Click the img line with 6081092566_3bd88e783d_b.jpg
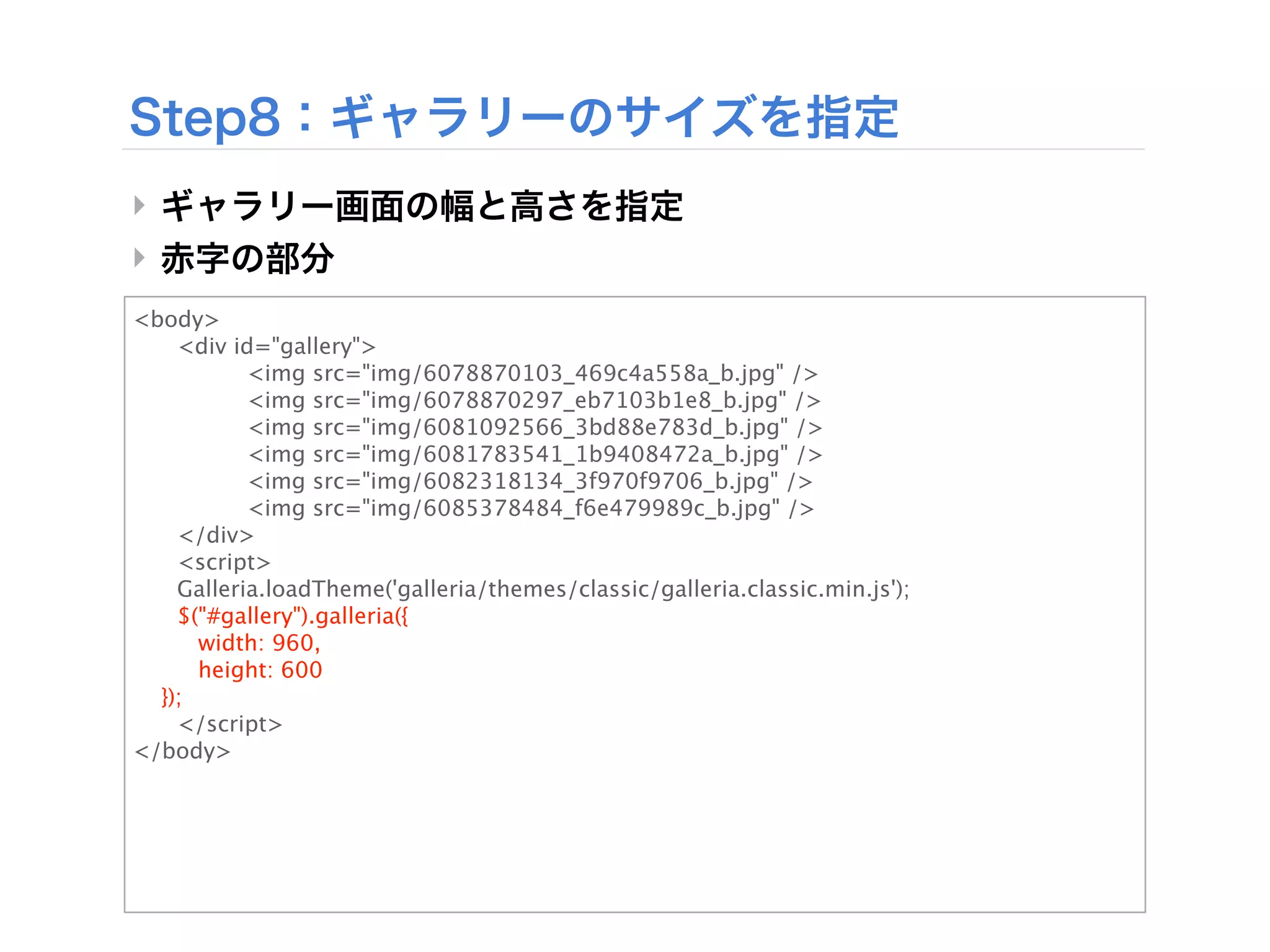 click(535, 428)
